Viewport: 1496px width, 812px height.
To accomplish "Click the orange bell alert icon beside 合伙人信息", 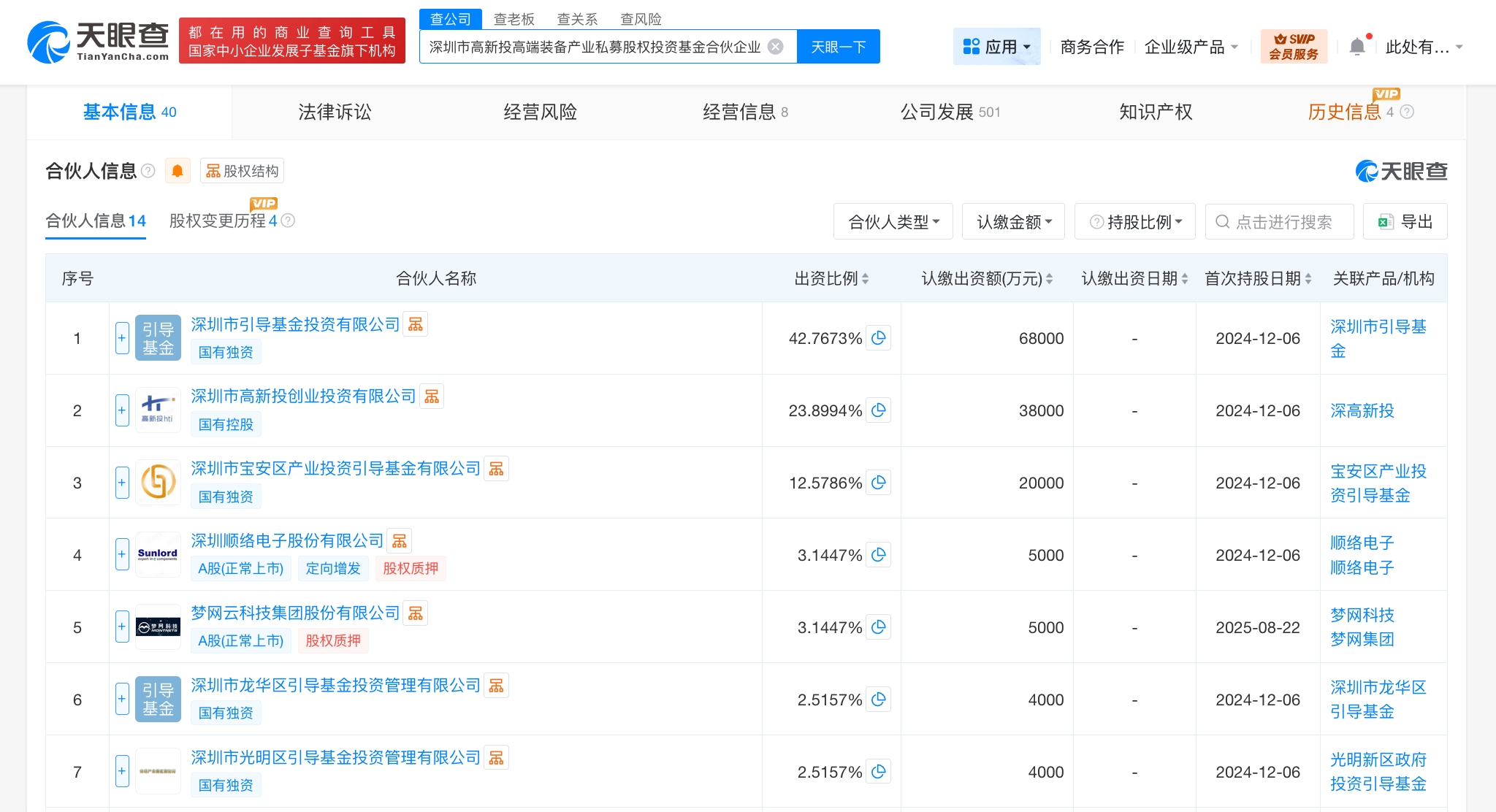I will [177, 171].
